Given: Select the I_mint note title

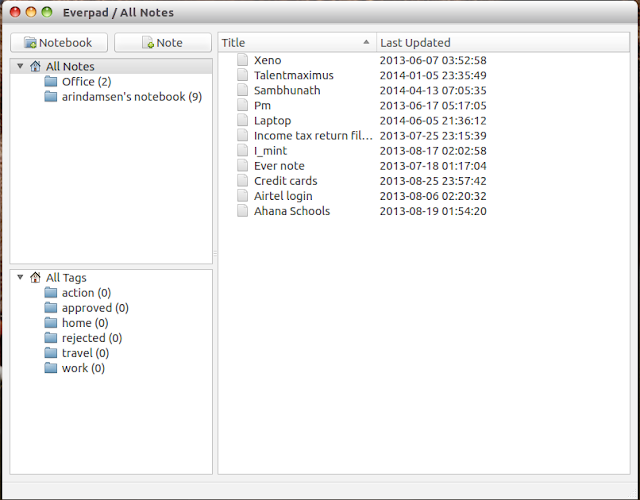Looking at the screenshot, I should point(270,151).
